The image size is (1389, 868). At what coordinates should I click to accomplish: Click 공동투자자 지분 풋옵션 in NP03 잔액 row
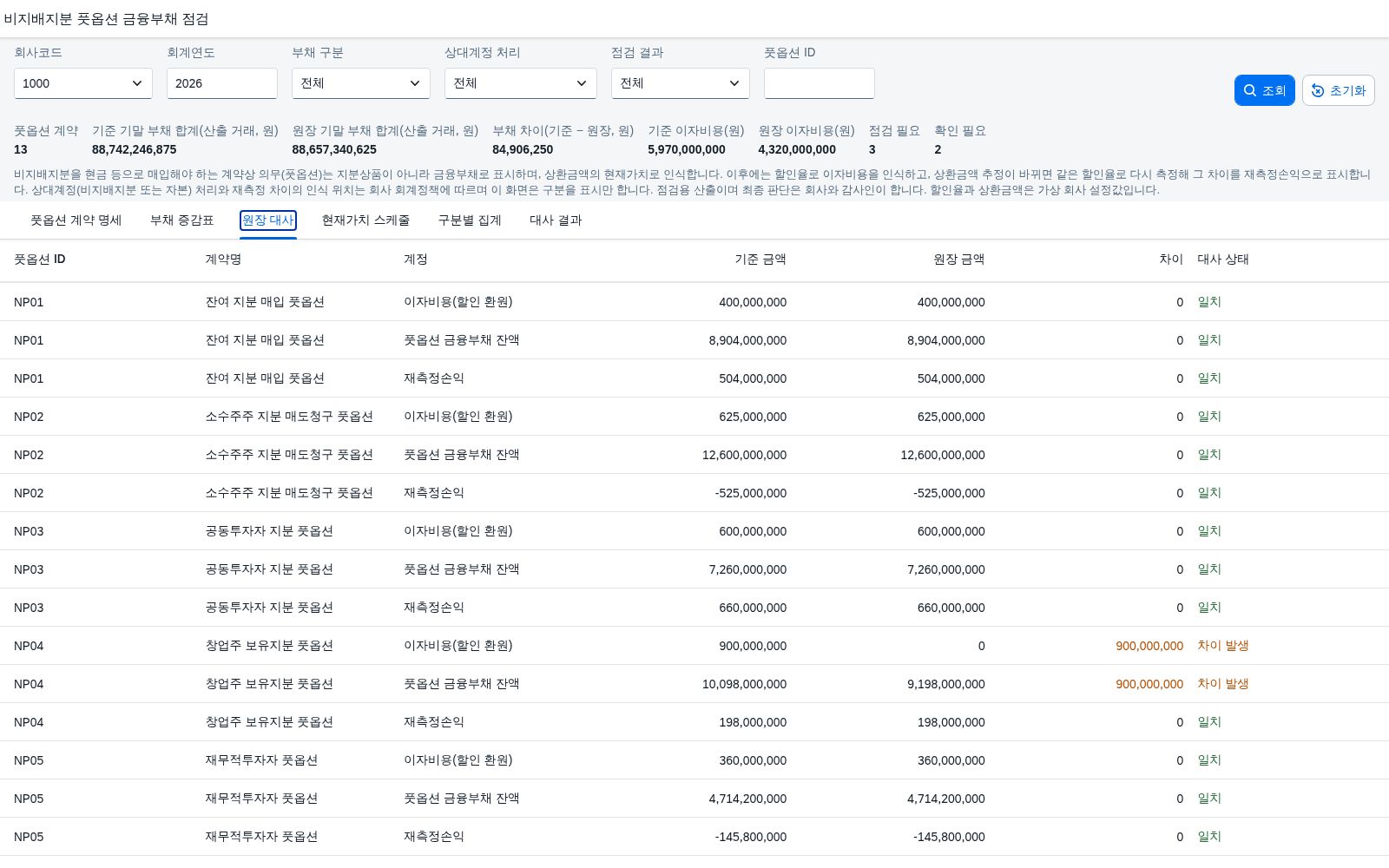coord(269,569)
